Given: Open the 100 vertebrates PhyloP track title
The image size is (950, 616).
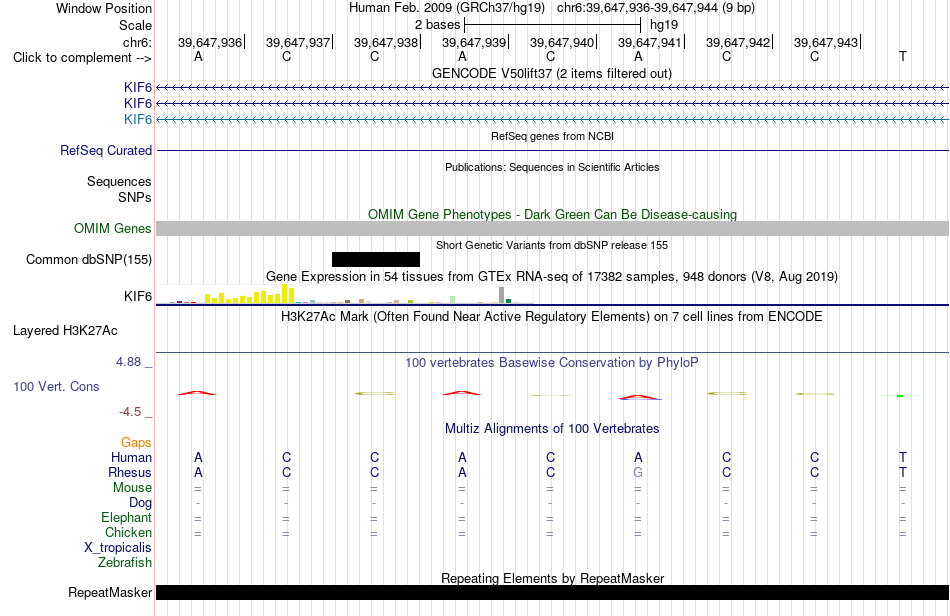Looking at the screenshot, I should [551, 363].
